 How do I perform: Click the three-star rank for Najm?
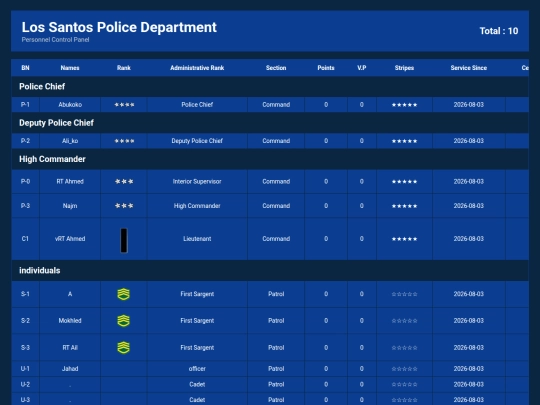[x=124, y=206]
